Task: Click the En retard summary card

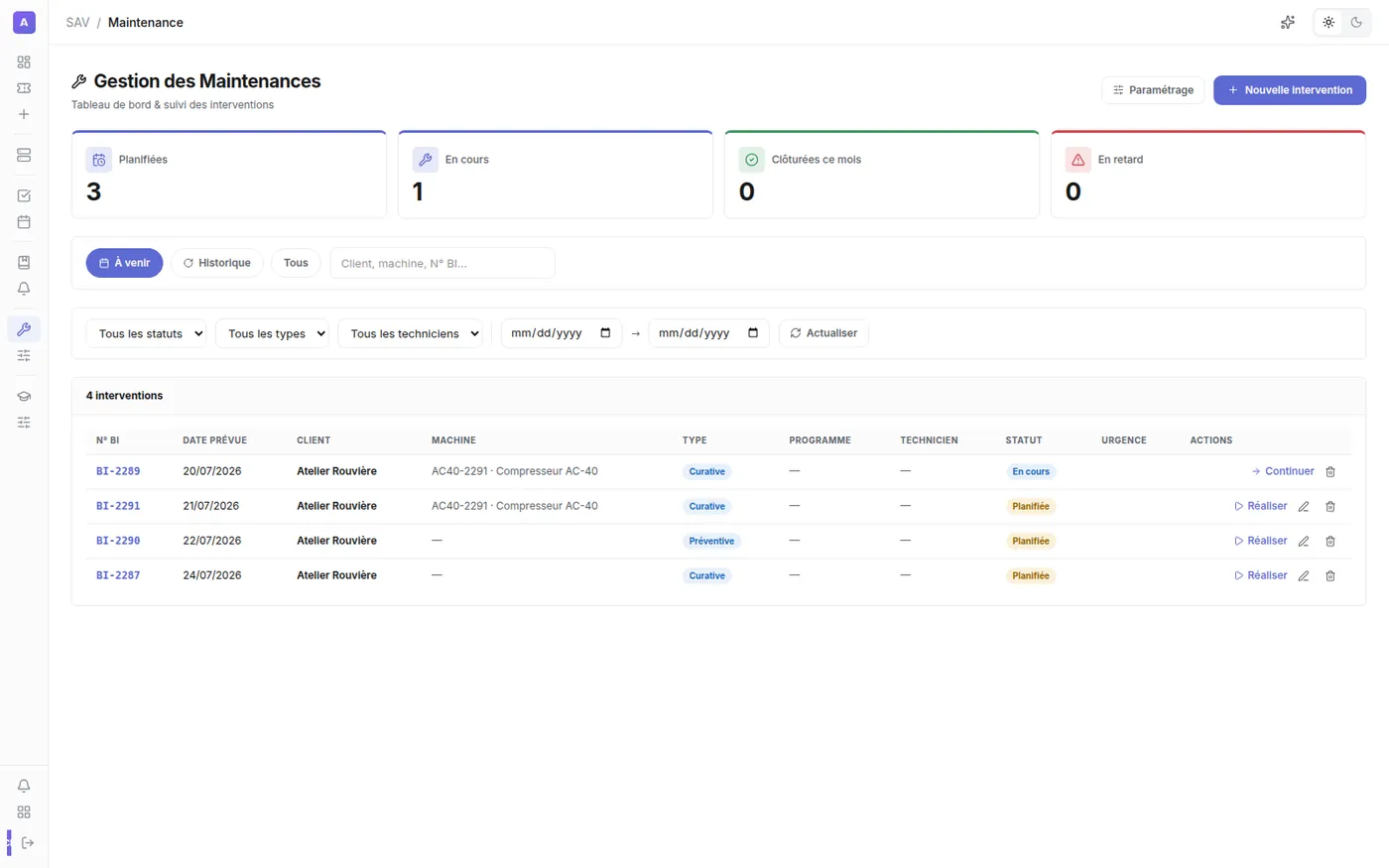Action: coord(1208,175)
